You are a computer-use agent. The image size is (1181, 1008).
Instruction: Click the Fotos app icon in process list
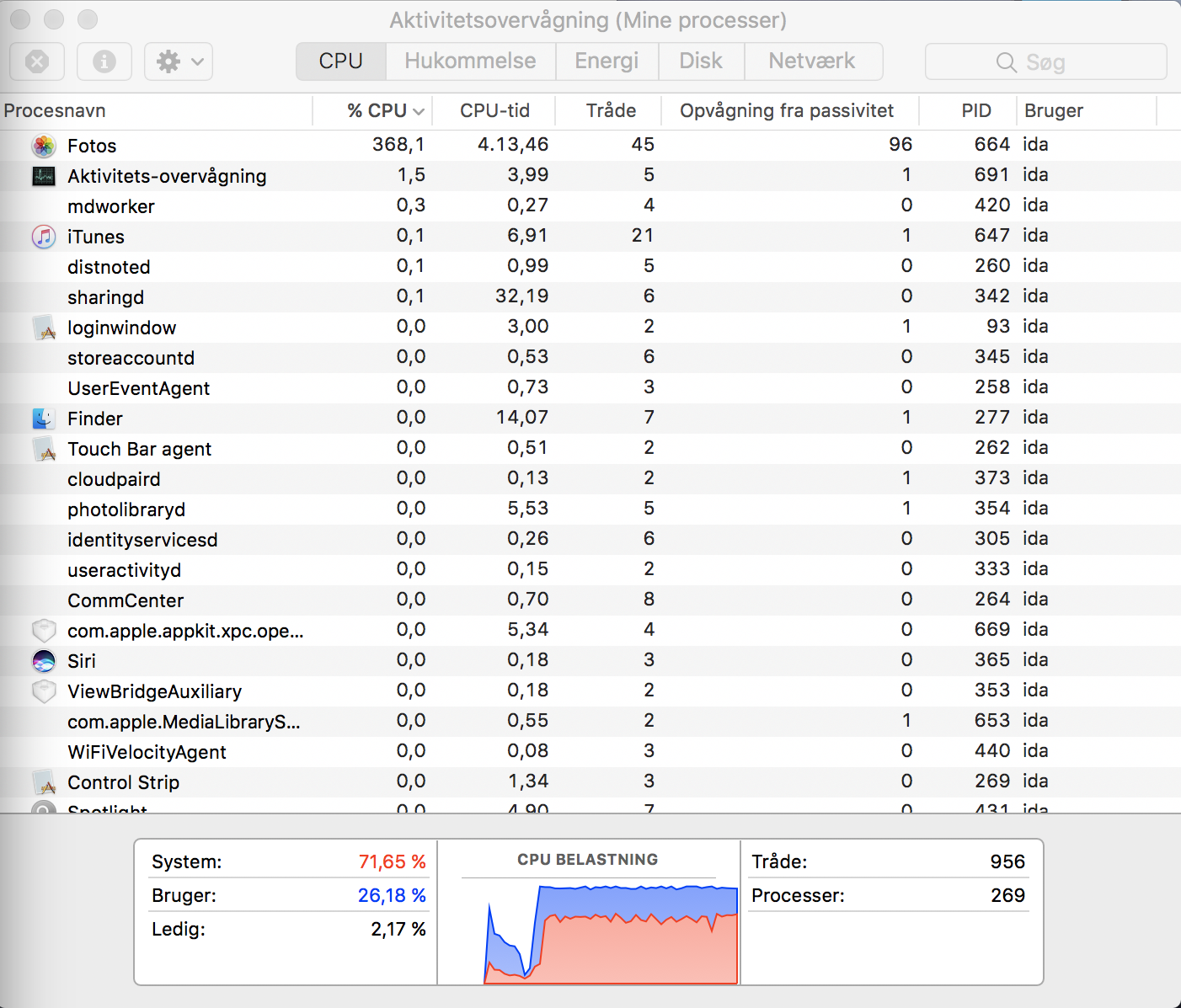[x=44, y=146]
